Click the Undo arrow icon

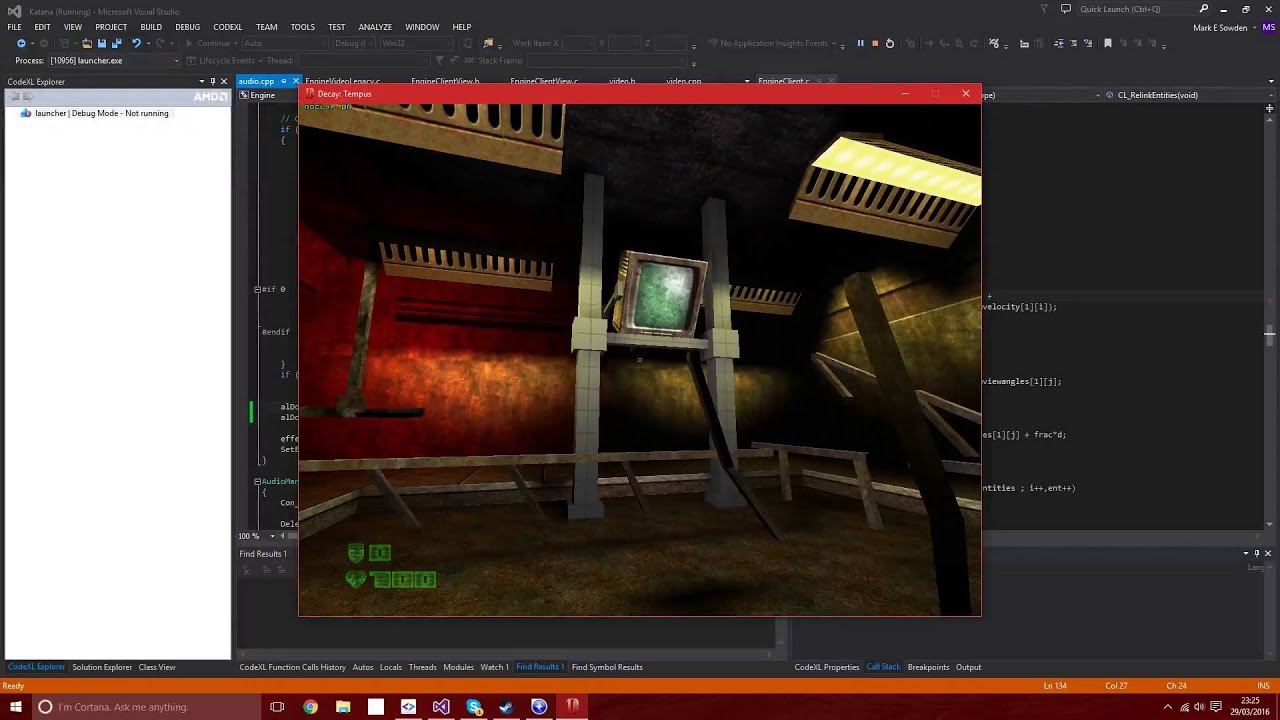coord(136,44)
